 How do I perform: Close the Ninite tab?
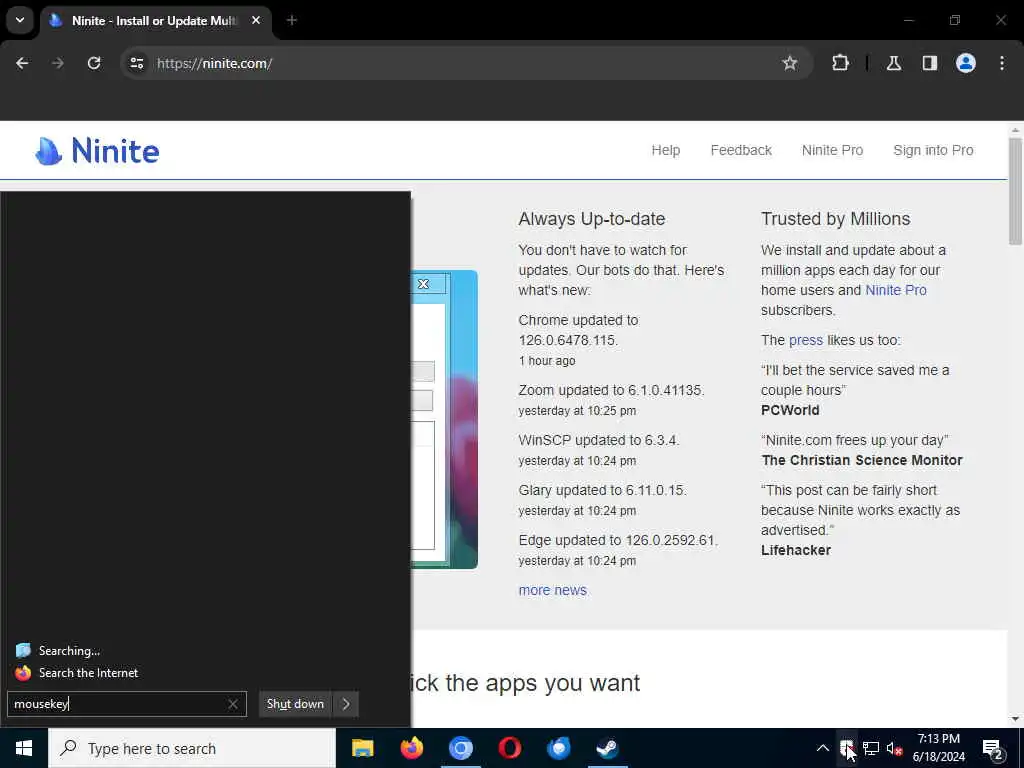[256, 20]
